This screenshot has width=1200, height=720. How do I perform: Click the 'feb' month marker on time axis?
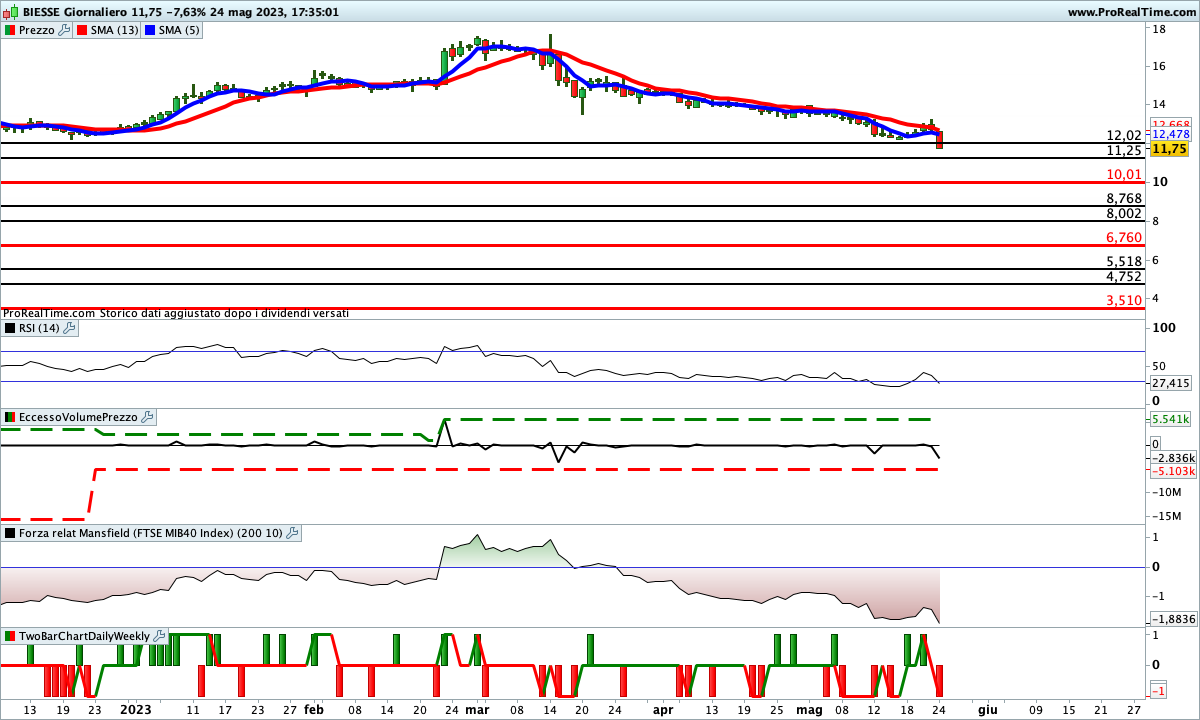(x=313, y=708)
